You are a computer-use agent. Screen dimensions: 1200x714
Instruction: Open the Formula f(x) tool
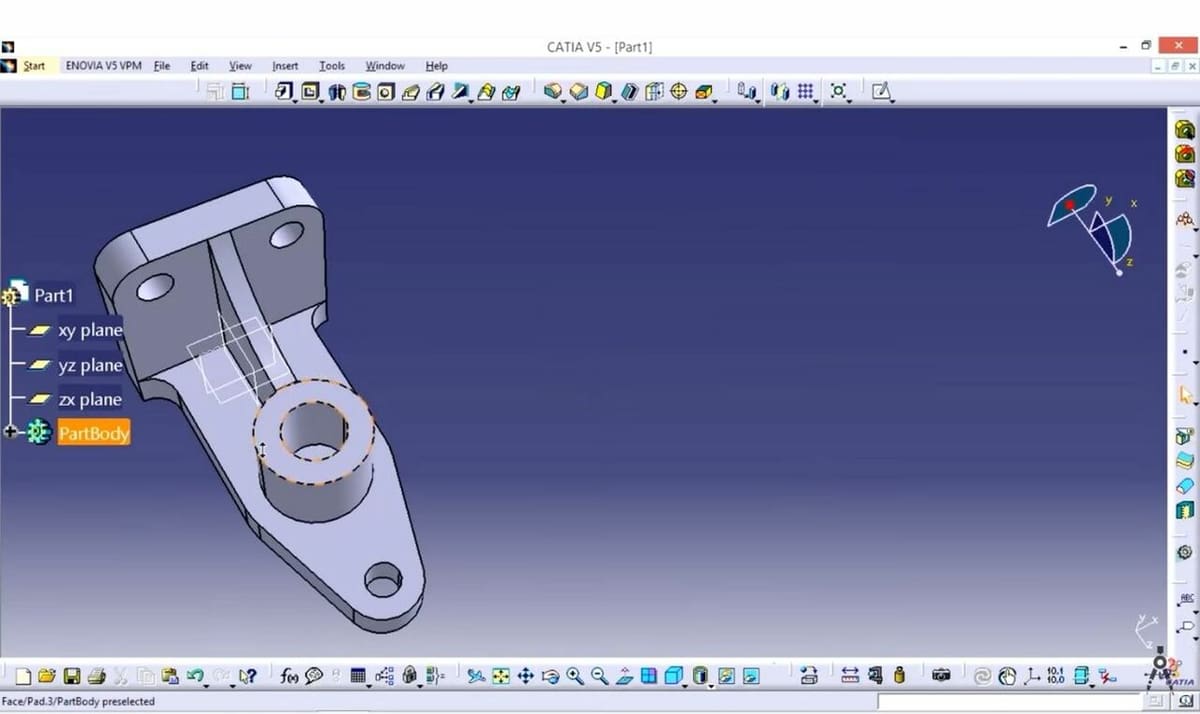click(x=289, y=676)
